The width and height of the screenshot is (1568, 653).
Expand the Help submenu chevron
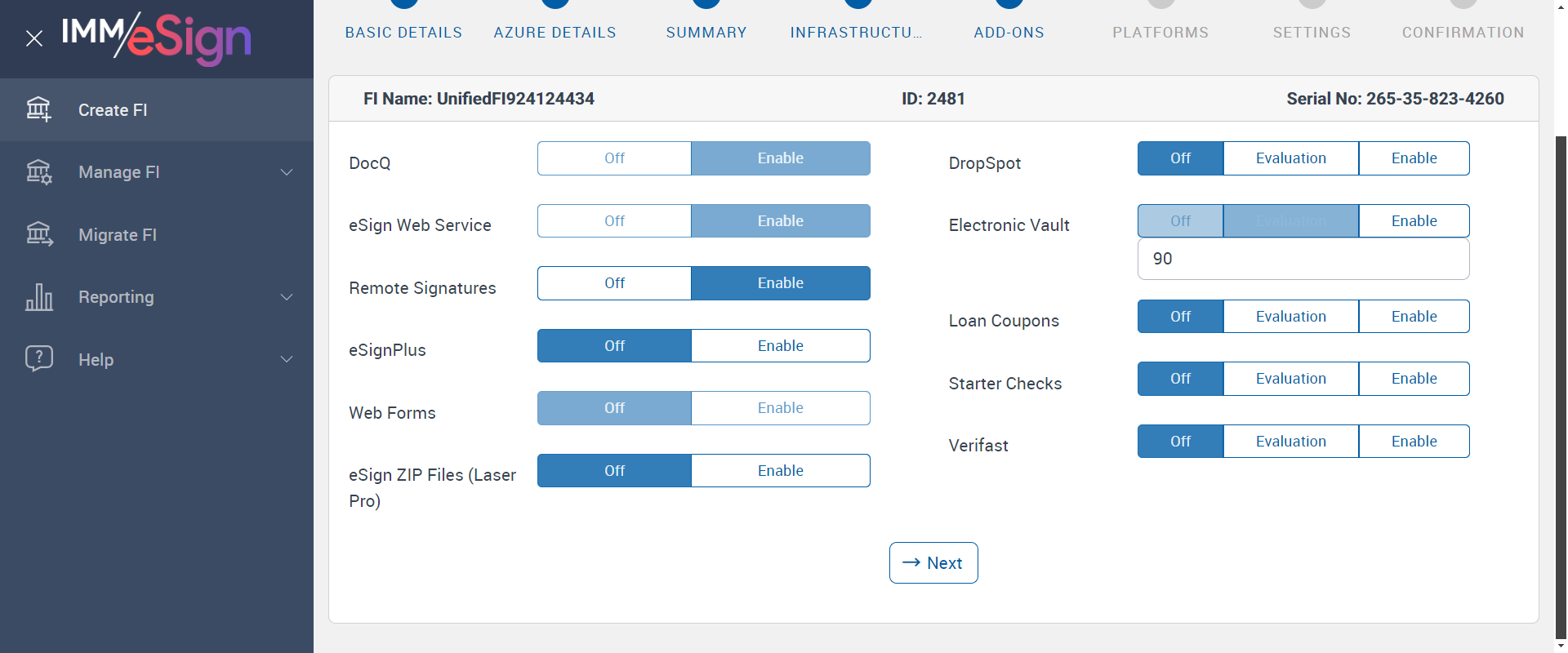[287, 359]
